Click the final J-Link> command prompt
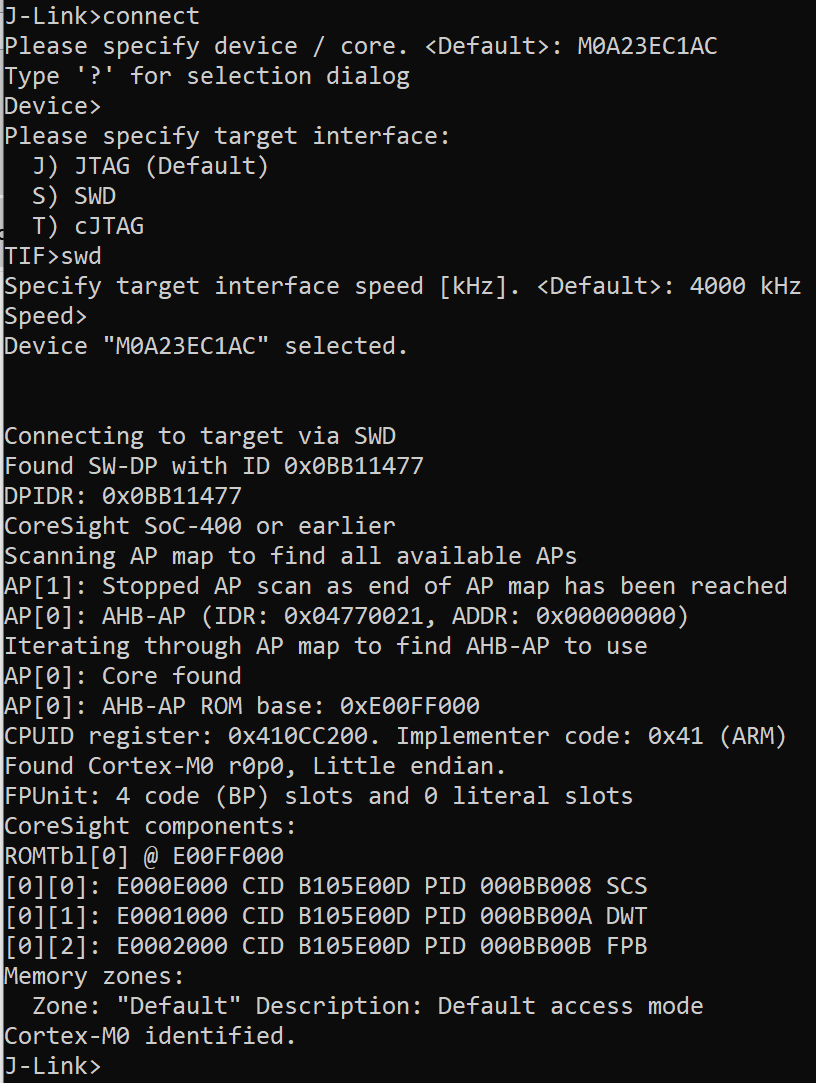 point(52,1066)
